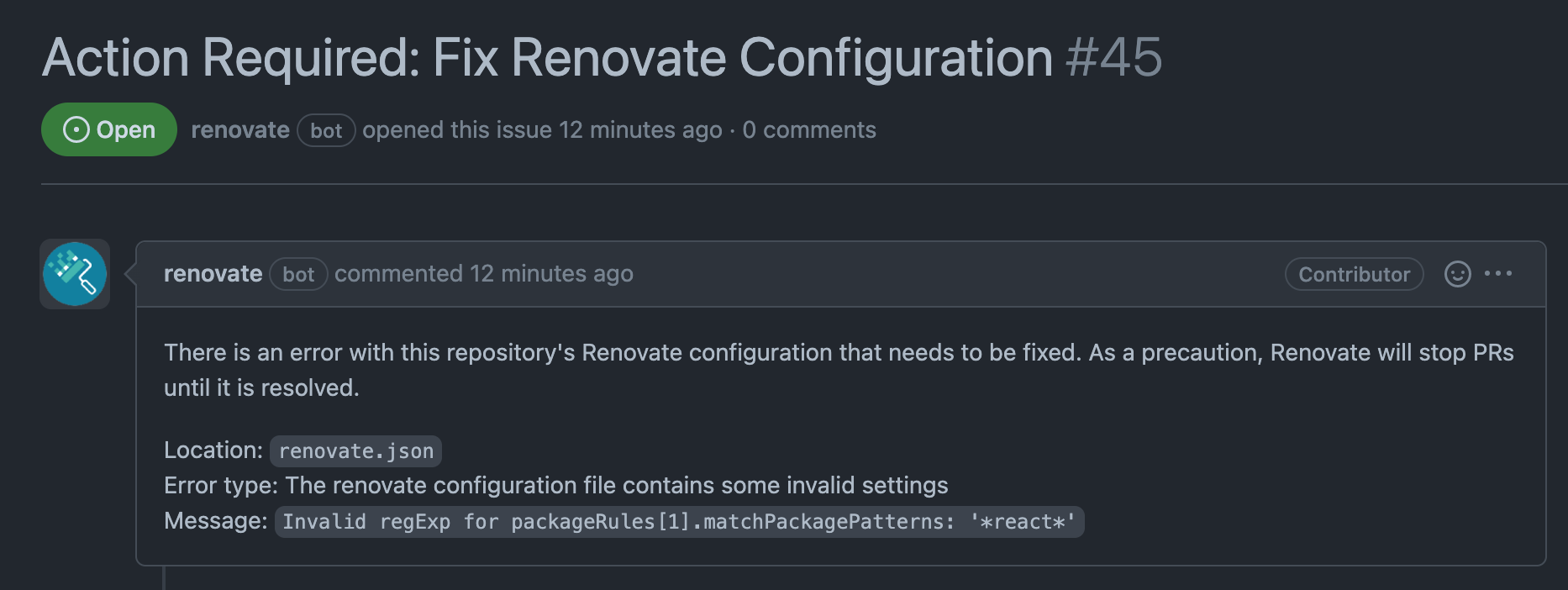Click the issue number #45
This screenshot has height=590, width=1568.
(1118, 58)
